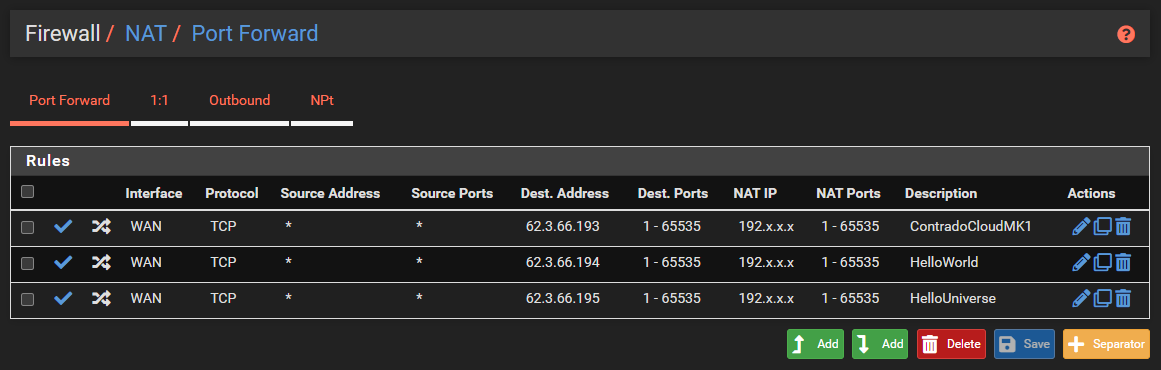The height and width of the screenshot is (370, 1161).
Task: Click the red Delete button
Action: (x=951, y=344)
